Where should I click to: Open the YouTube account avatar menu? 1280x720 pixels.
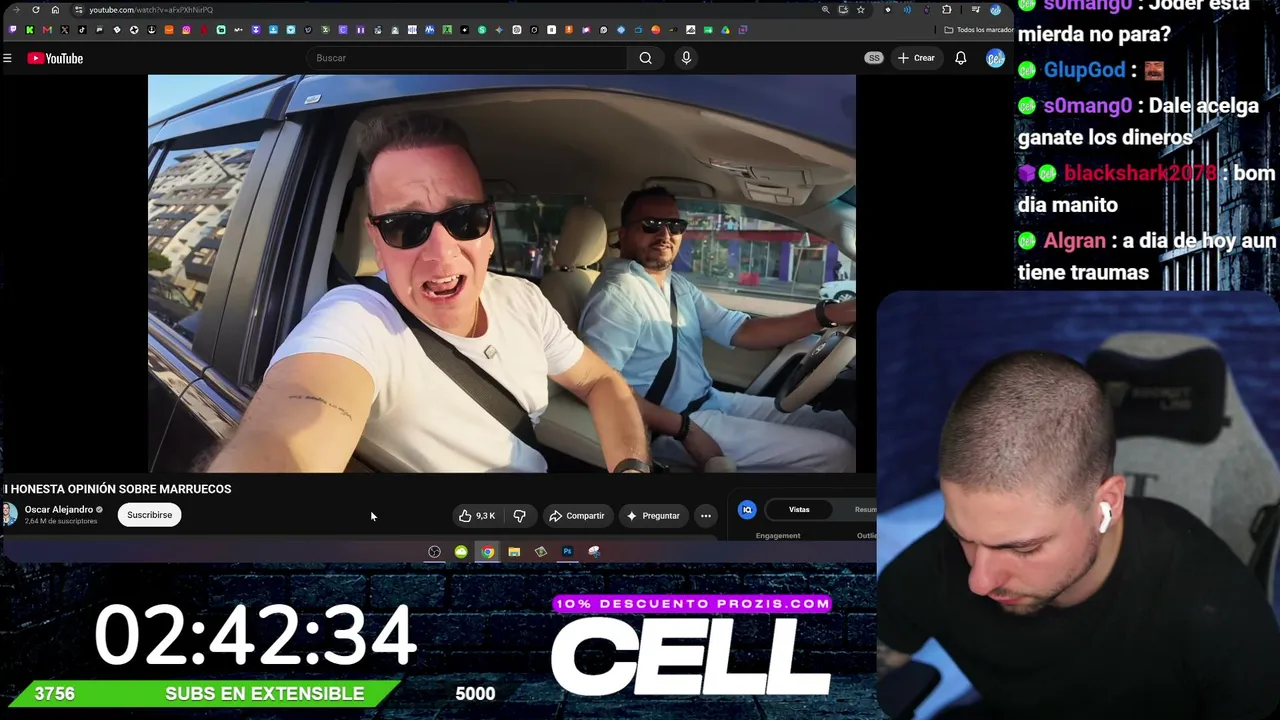[995, 58]
